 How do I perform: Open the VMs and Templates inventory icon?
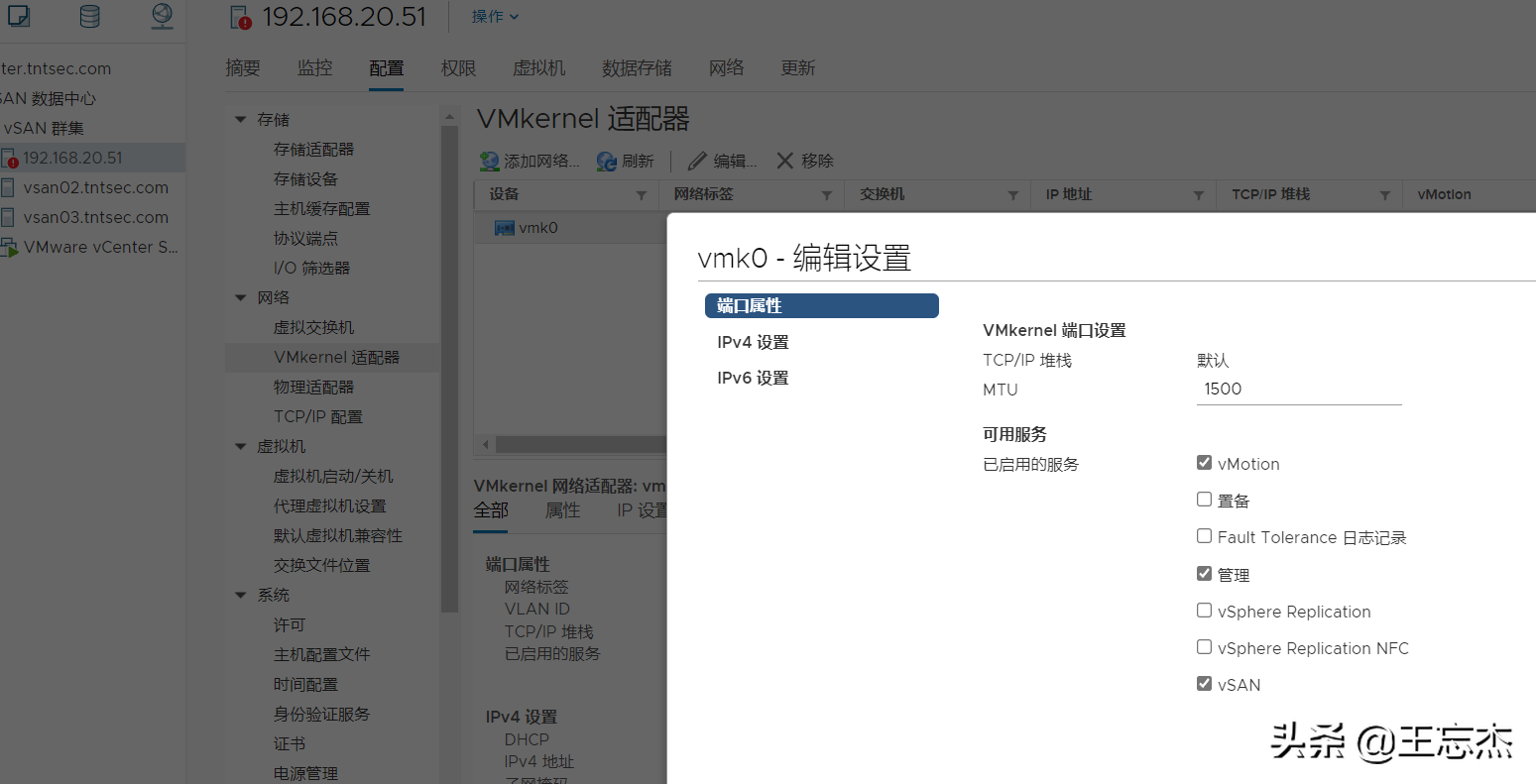[x=18, y=16]
